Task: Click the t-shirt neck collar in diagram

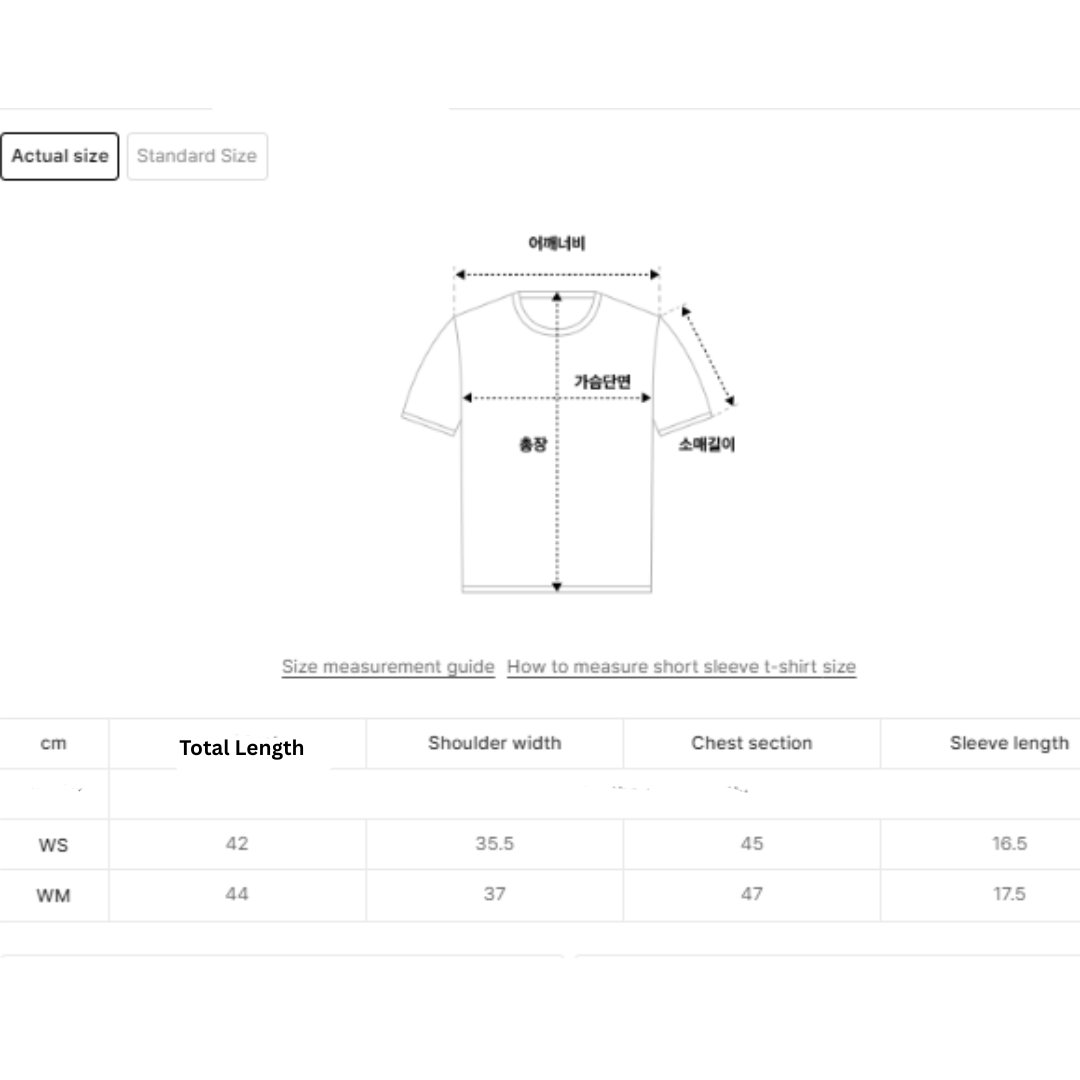Action: (x=557, y=308)
